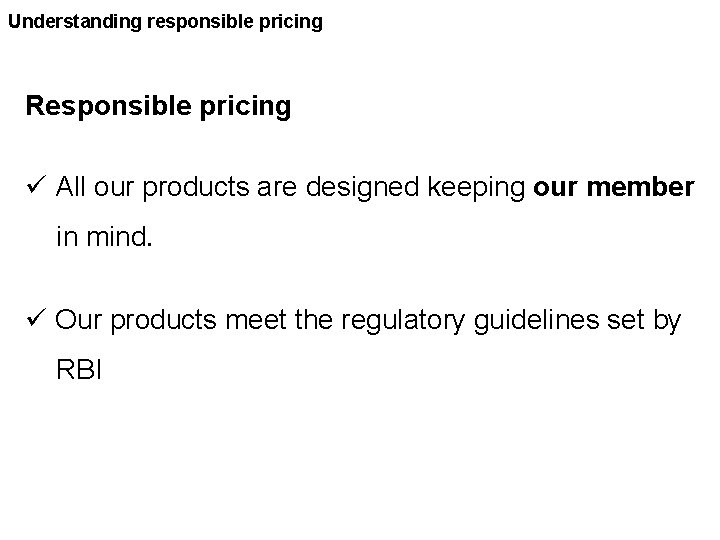Click the checkmark beside 'All our products'
This screenshot has height=540, width=720.
pos(36,185)
